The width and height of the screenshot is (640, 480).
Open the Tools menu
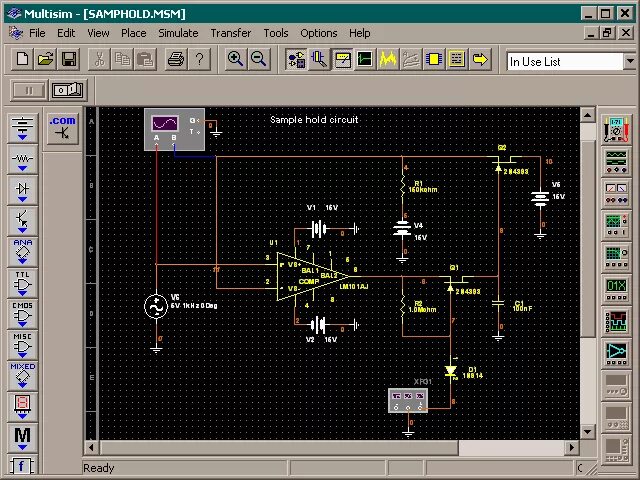pos(276,33)
